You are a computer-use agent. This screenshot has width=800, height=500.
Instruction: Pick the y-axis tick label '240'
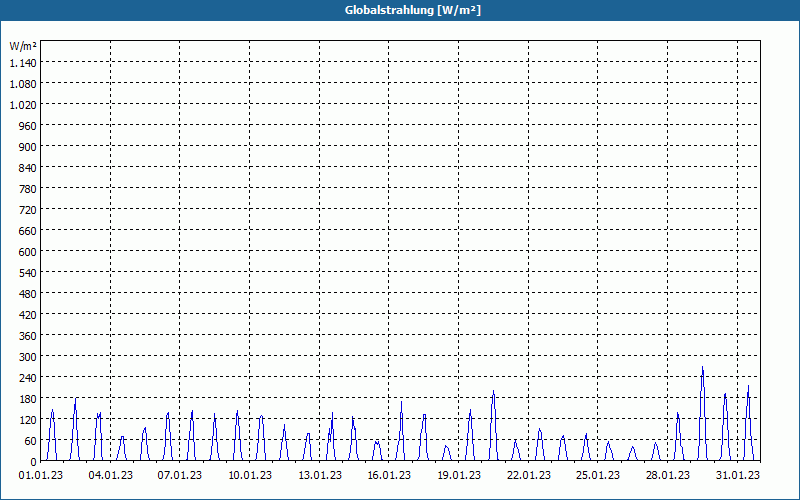(28, 378)
